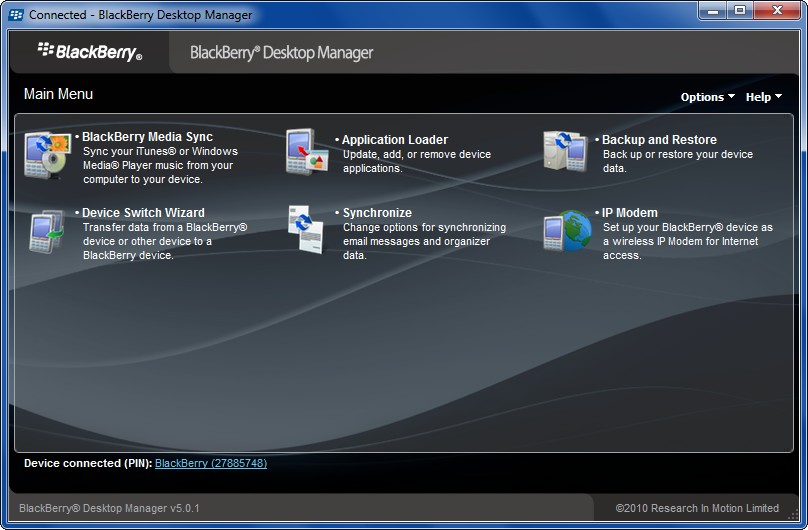
Task: Click 'Set up your BlackBerry device as' description
Action: pyautogui.click(x=688, y=241)
